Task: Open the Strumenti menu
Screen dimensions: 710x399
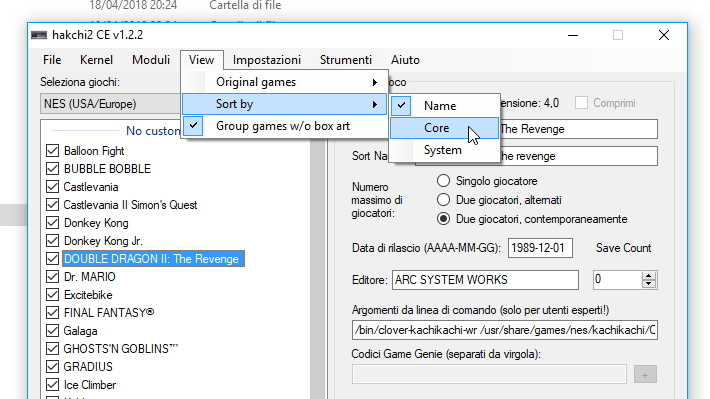Action: (345, 60)
